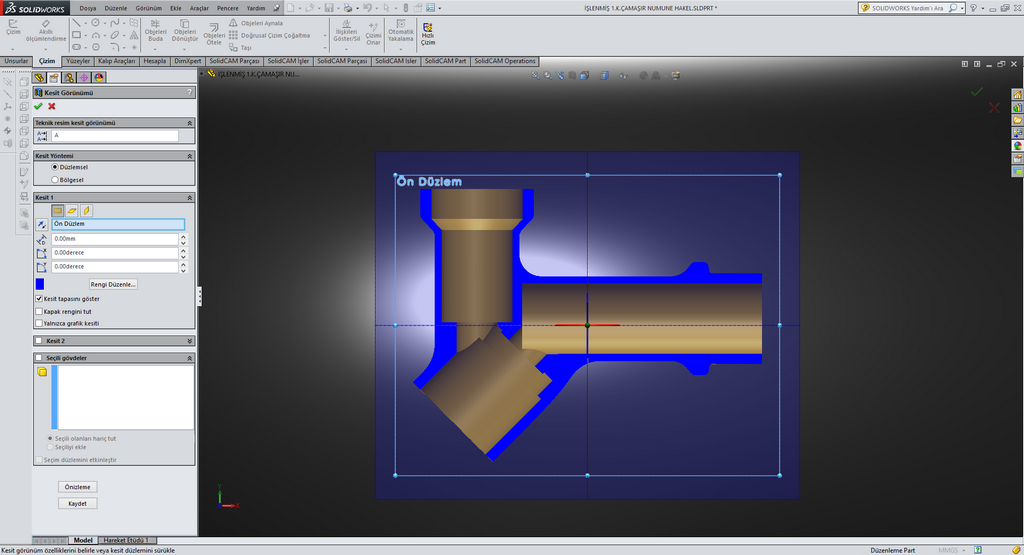
Task: Click the Önizleme button
Action: (x=77, y=487)
